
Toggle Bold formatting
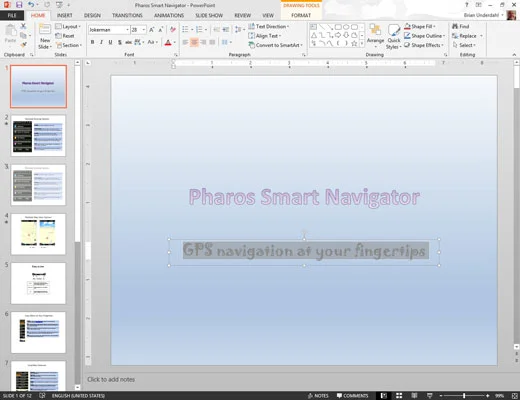92,42
